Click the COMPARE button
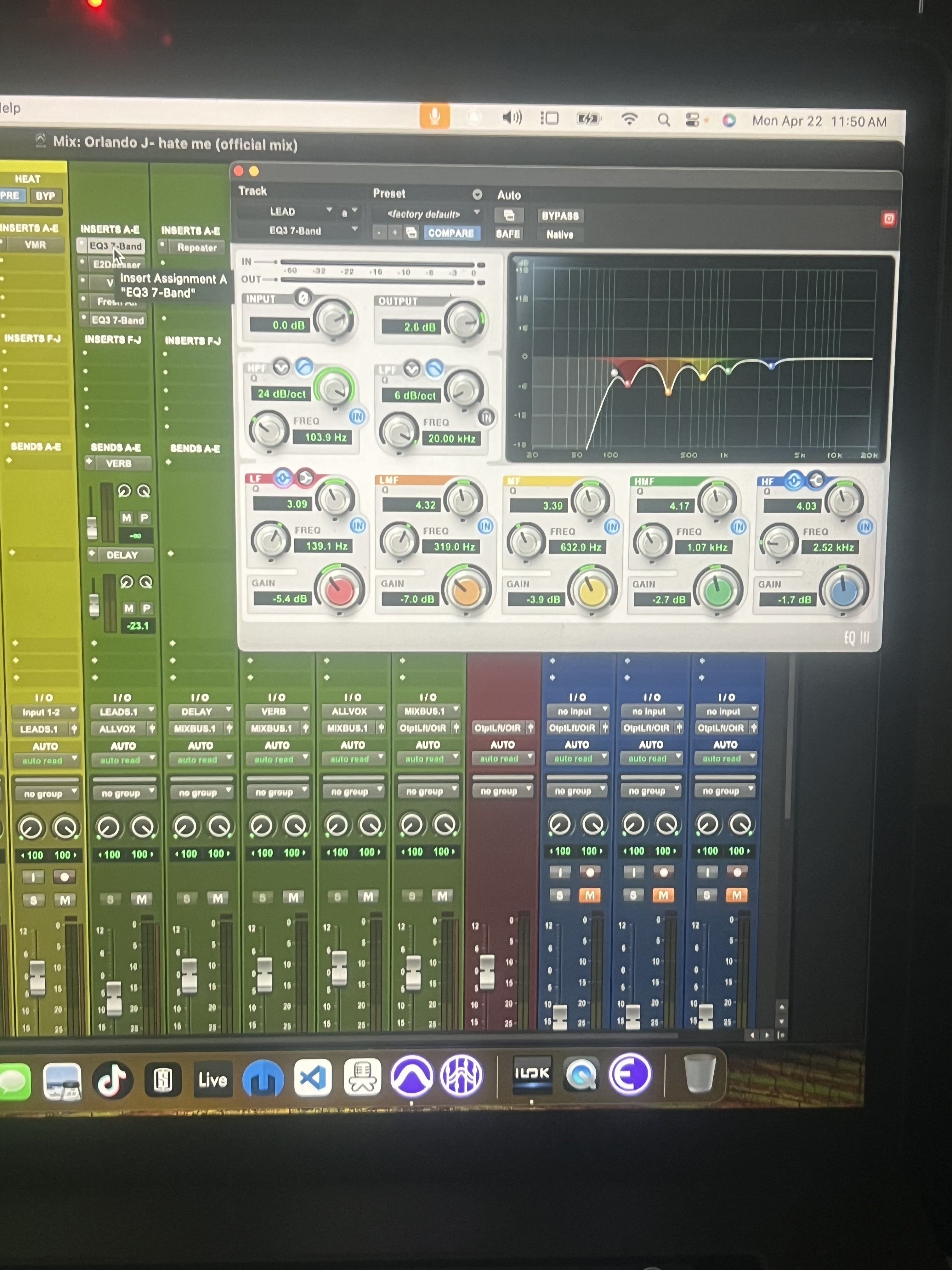Viewport: 952px width, 1270px height. [451, 233]
